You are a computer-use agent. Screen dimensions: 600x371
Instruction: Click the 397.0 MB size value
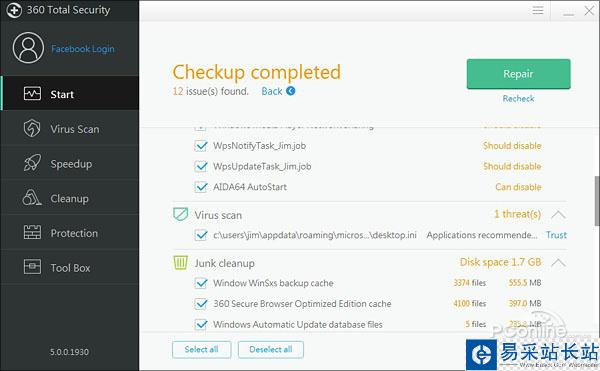point(525,304)
